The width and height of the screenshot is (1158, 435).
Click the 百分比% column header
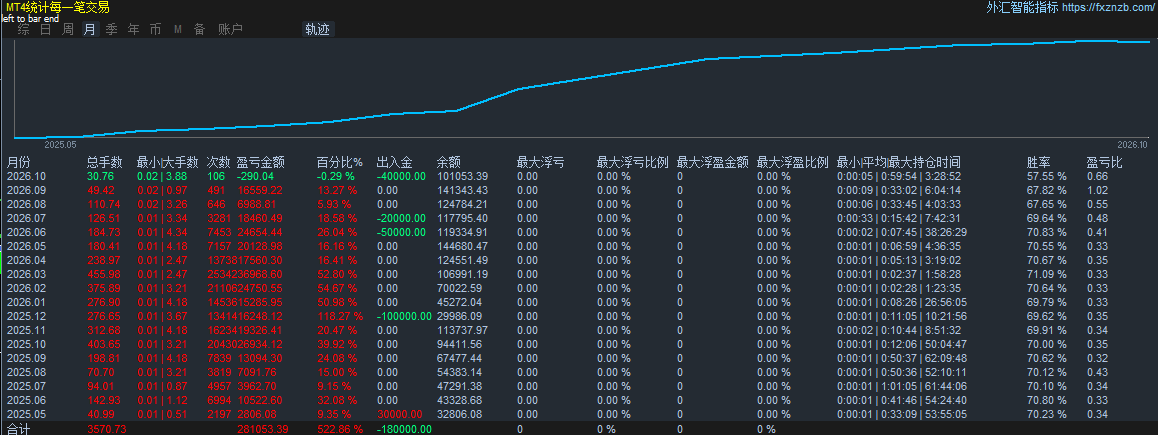340,162
